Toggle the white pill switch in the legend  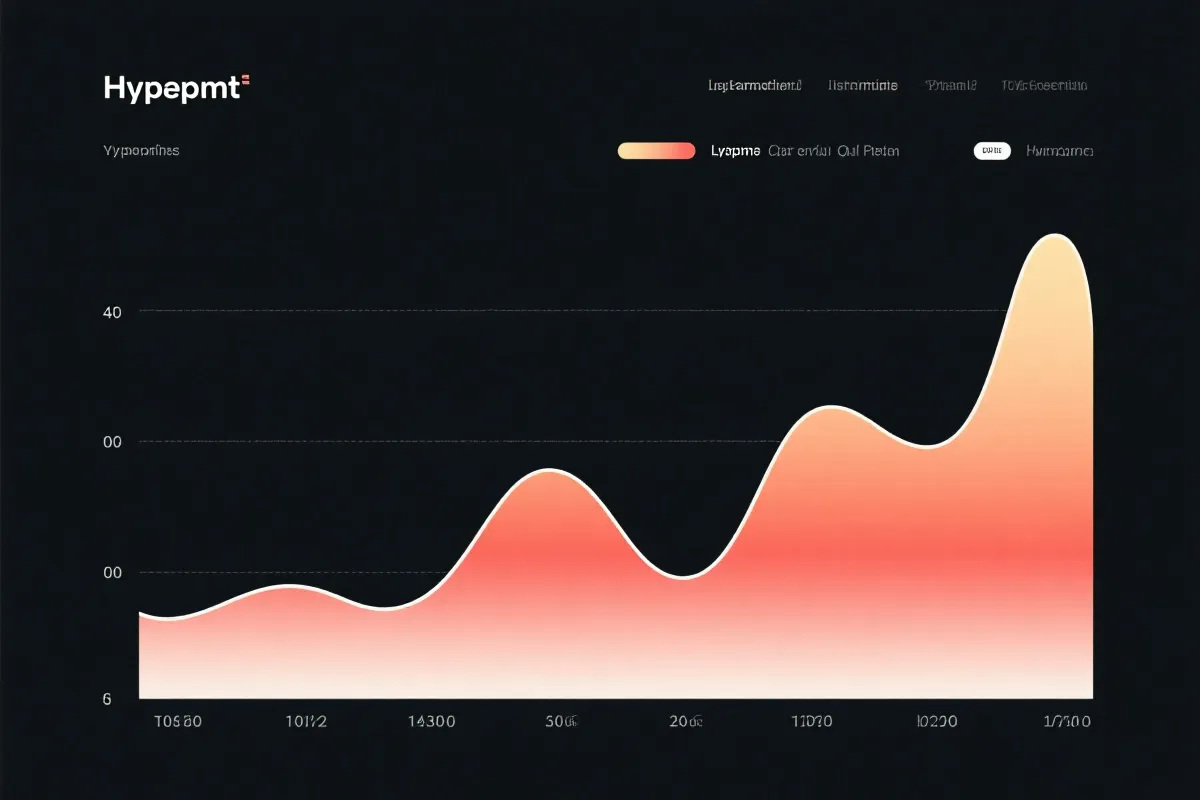(992, 151)
